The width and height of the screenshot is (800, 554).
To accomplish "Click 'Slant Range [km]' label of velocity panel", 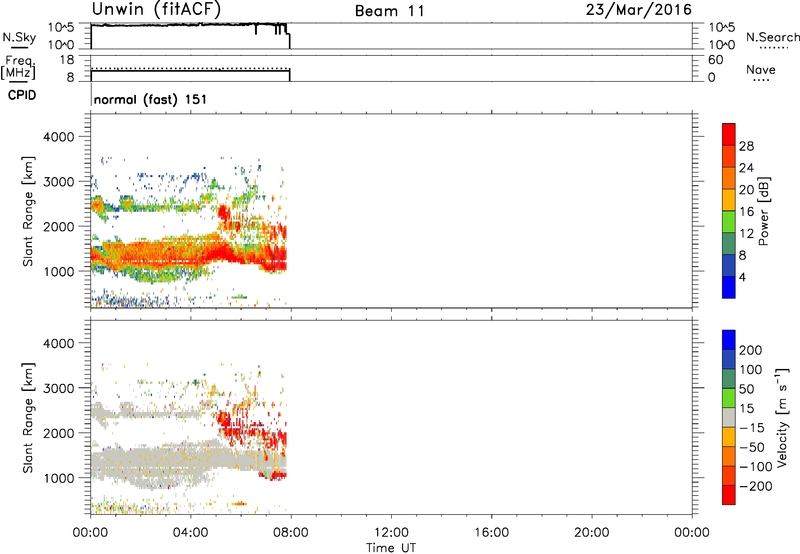I will [28, 418].
